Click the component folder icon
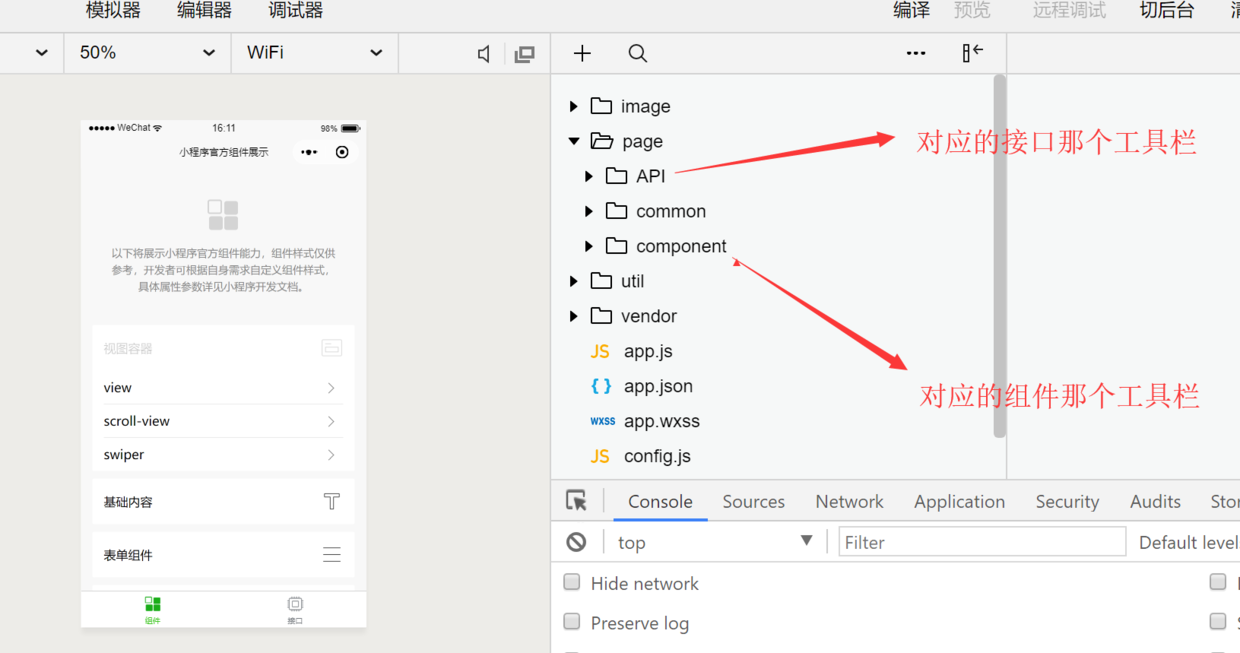The width and height of the screenshot is (1240, 653). point(617,246)
